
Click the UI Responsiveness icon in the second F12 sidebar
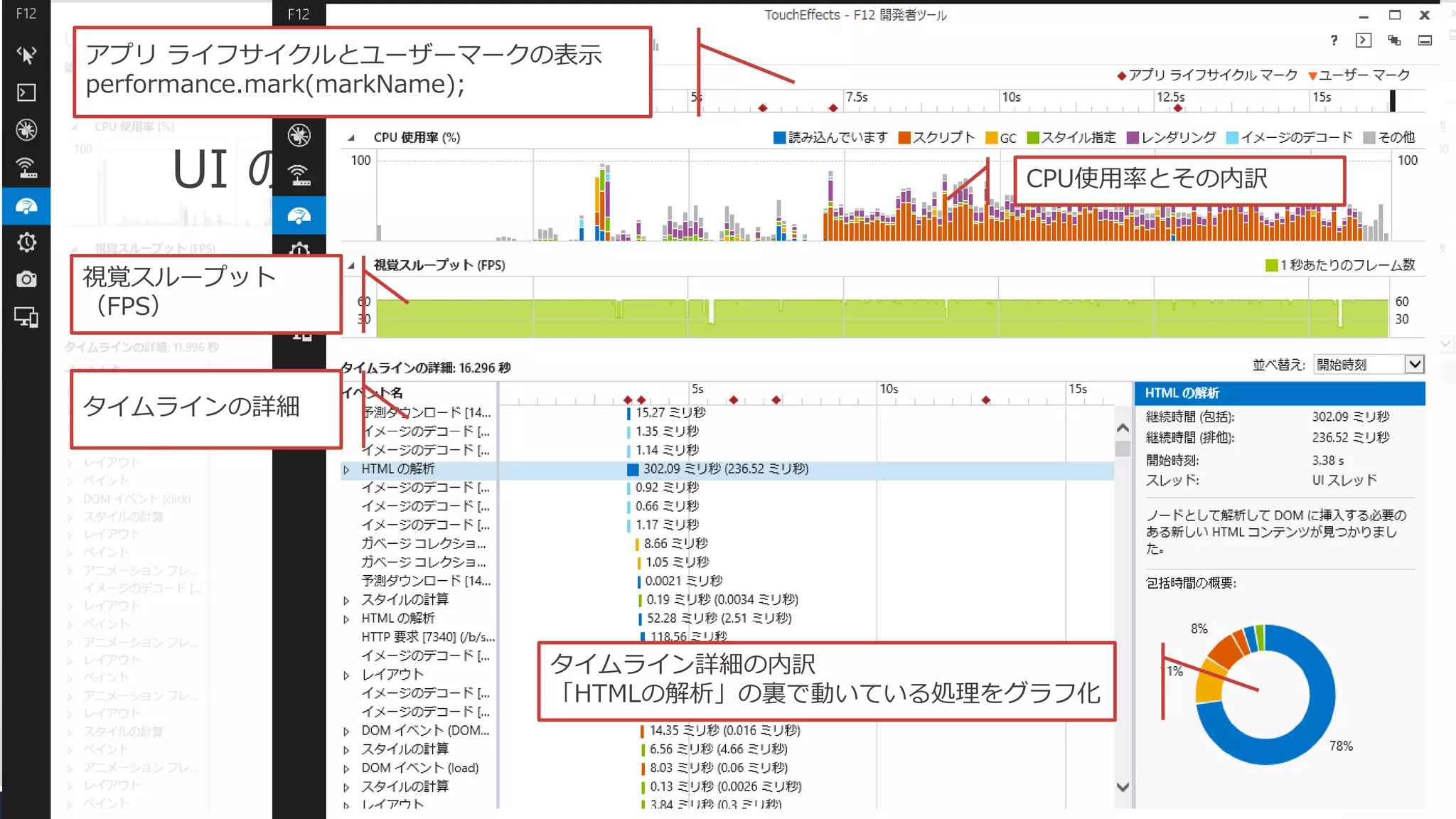[x=299, y=215]
